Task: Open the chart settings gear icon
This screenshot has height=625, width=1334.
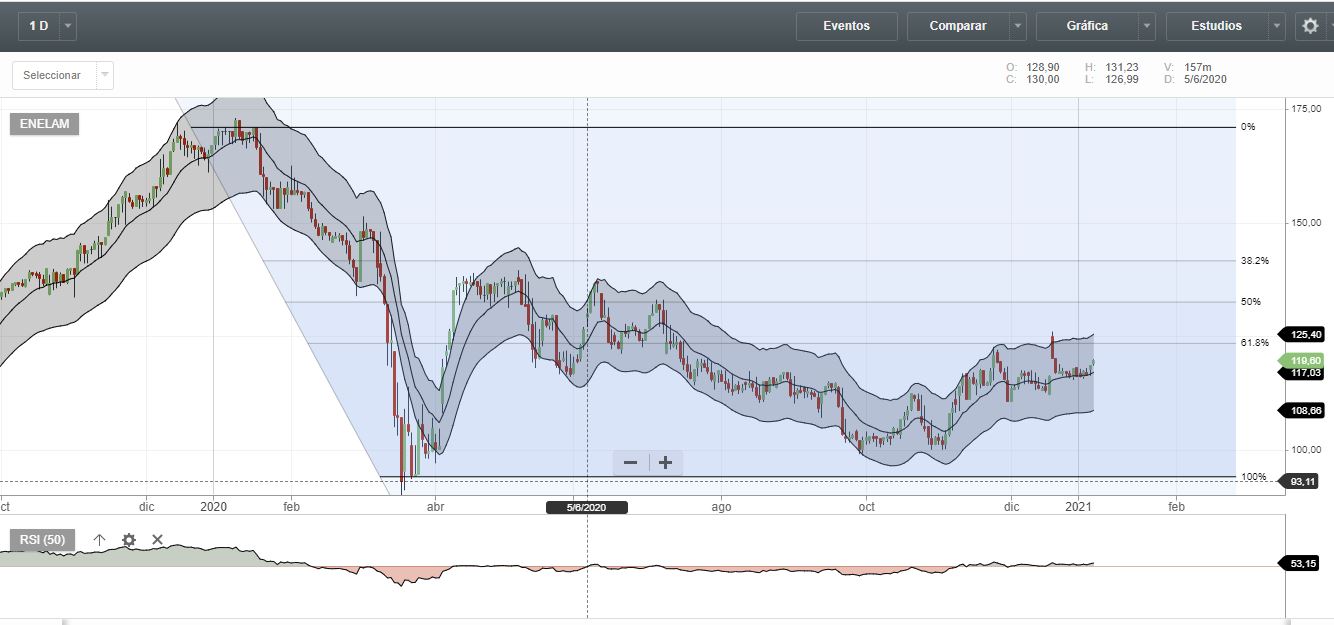Action: click(1310, 26)
